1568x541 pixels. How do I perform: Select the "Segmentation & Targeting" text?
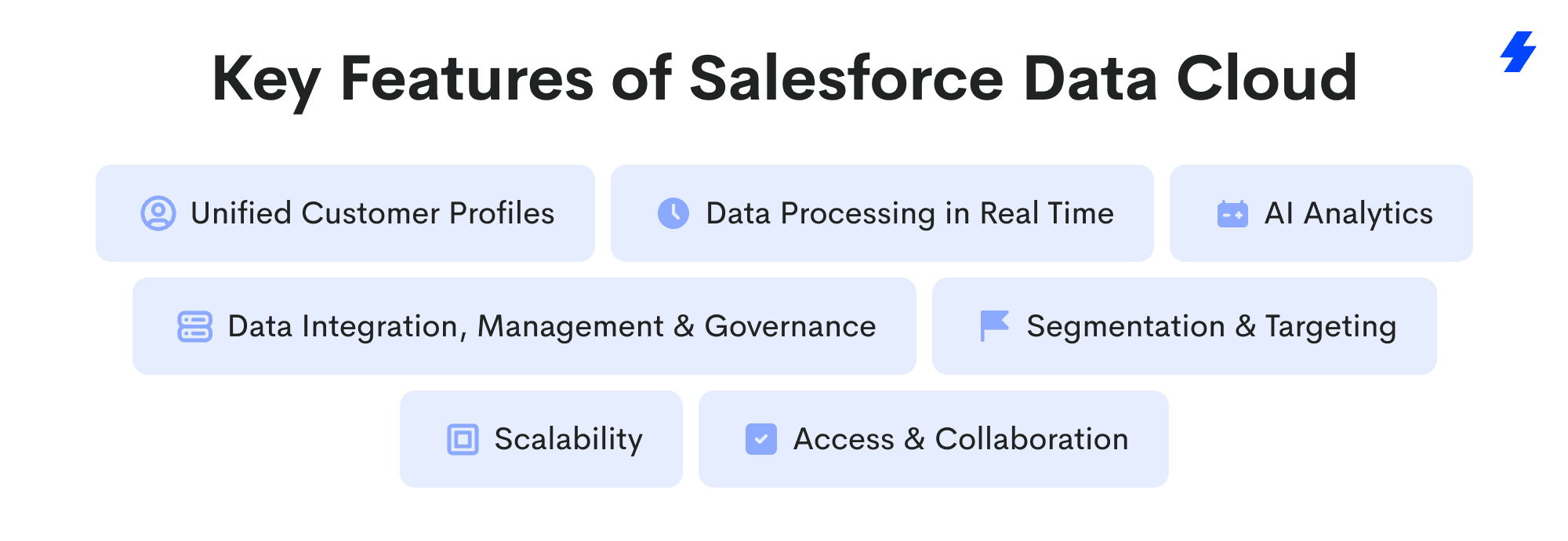(x=1211, y=326)
